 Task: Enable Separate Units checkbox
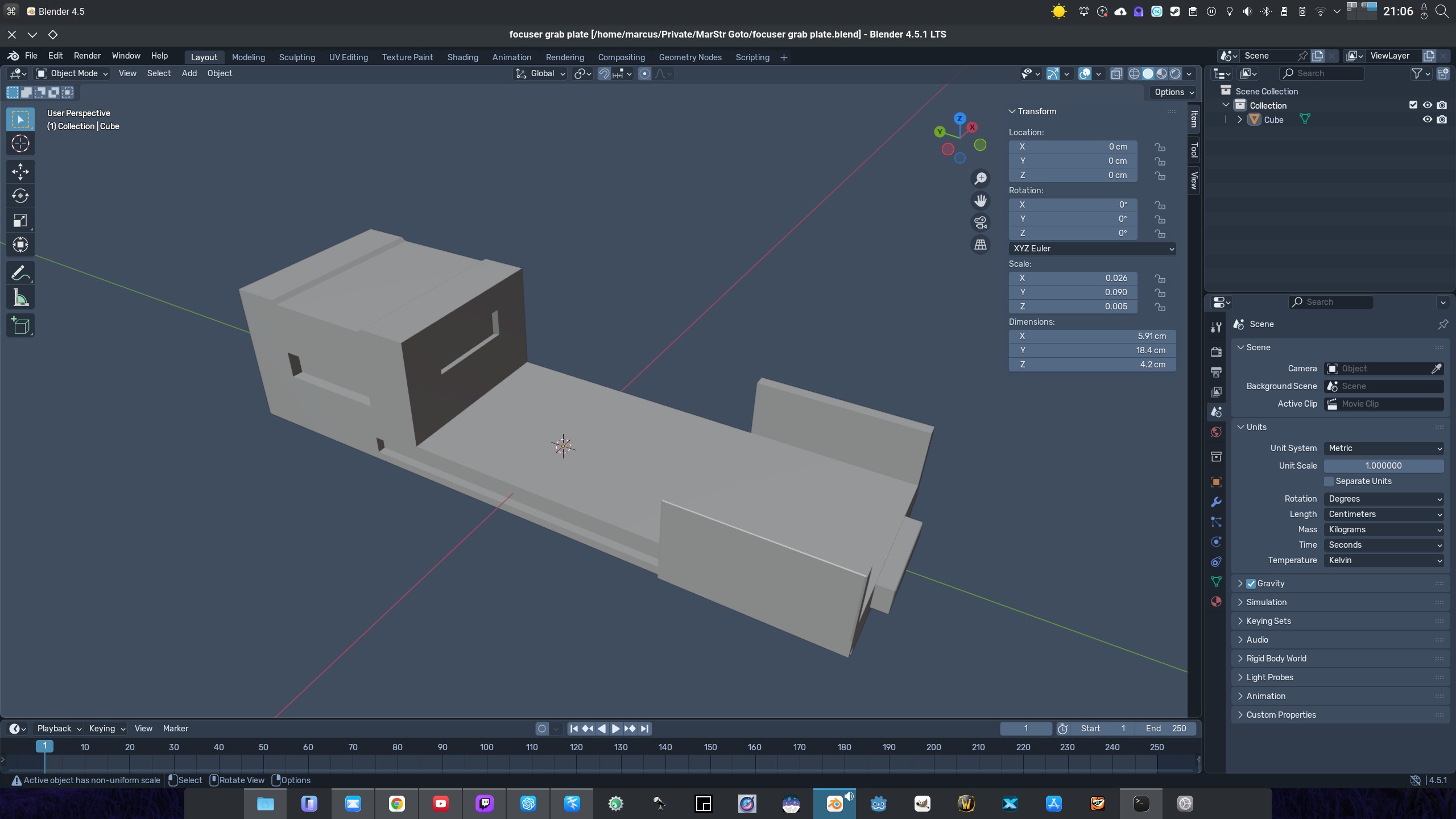(1329, 481)
